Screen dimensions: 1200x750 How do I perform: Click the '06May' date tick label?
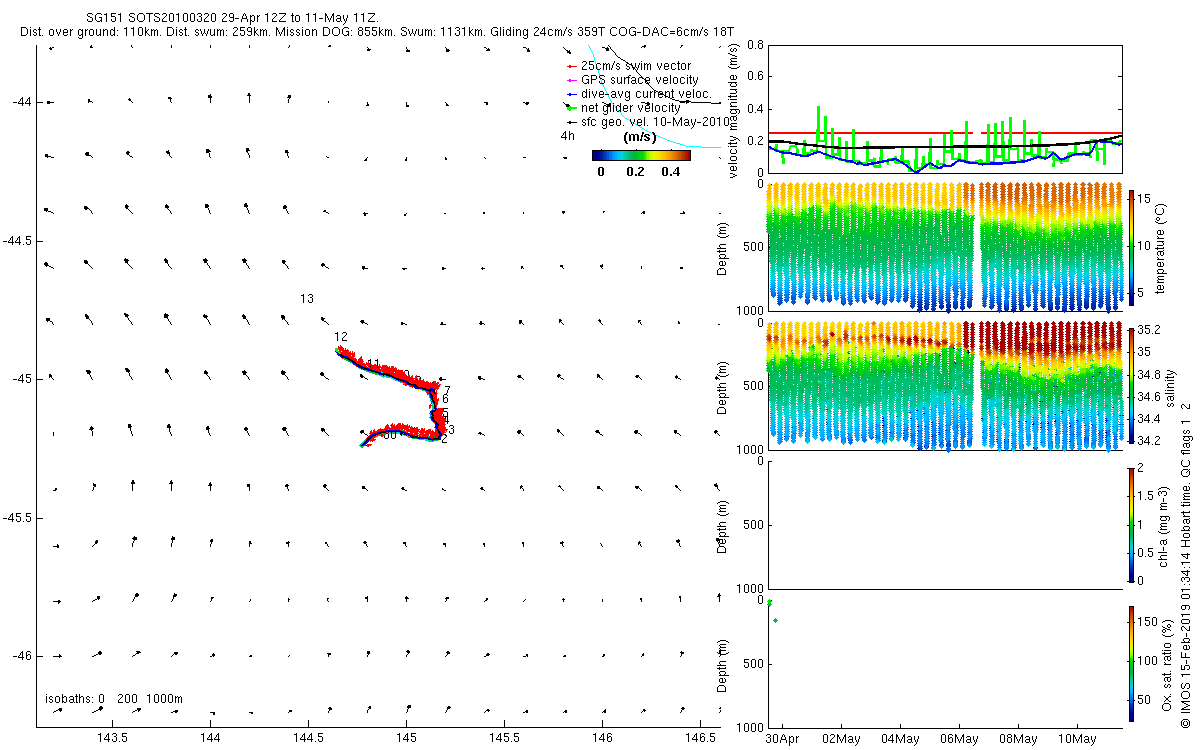(x=959, y=739)
